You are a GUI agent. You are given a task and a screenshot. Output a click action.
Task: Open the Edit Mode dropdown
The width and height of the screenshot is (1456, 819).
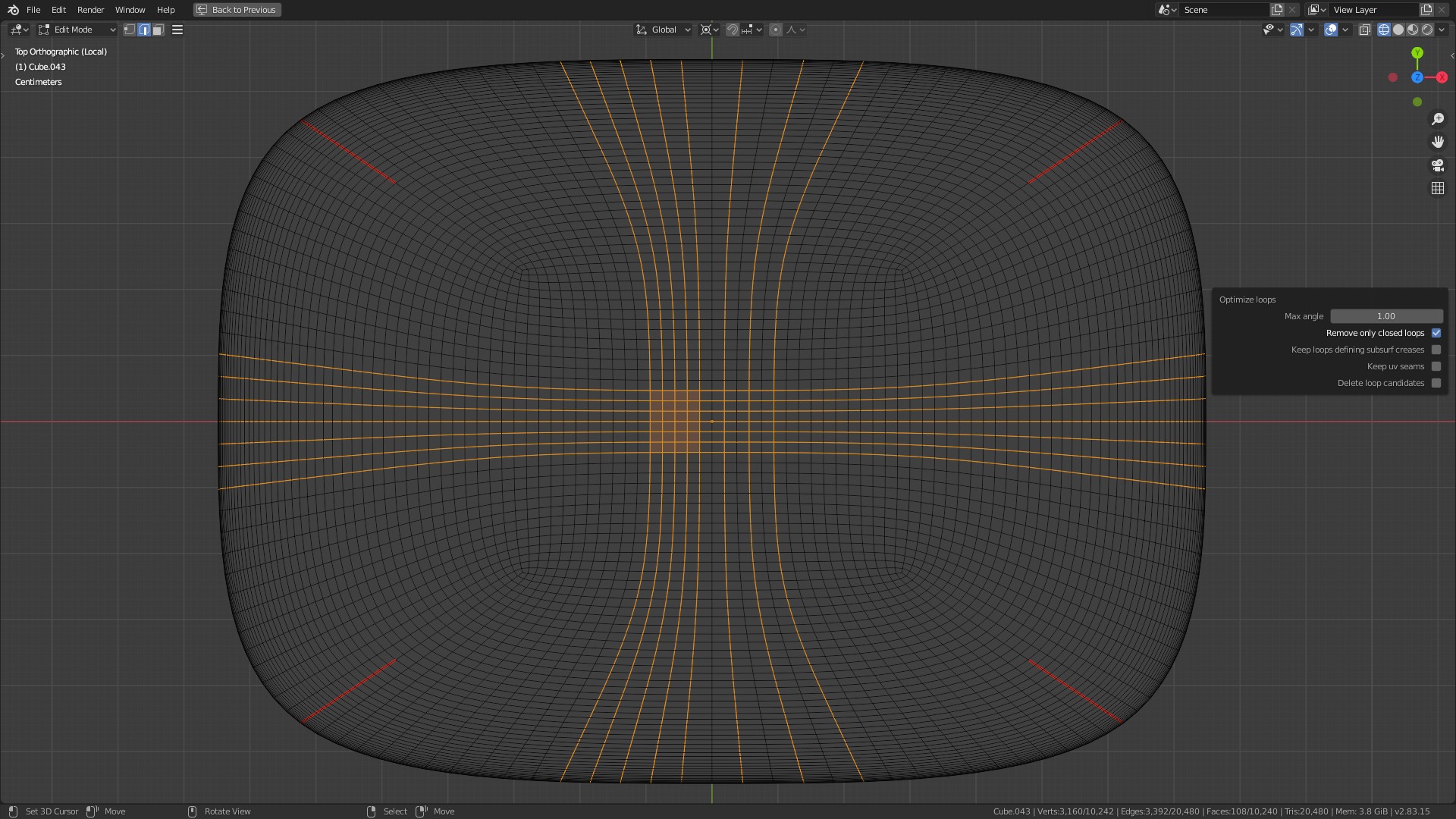[x=77, y=30]
